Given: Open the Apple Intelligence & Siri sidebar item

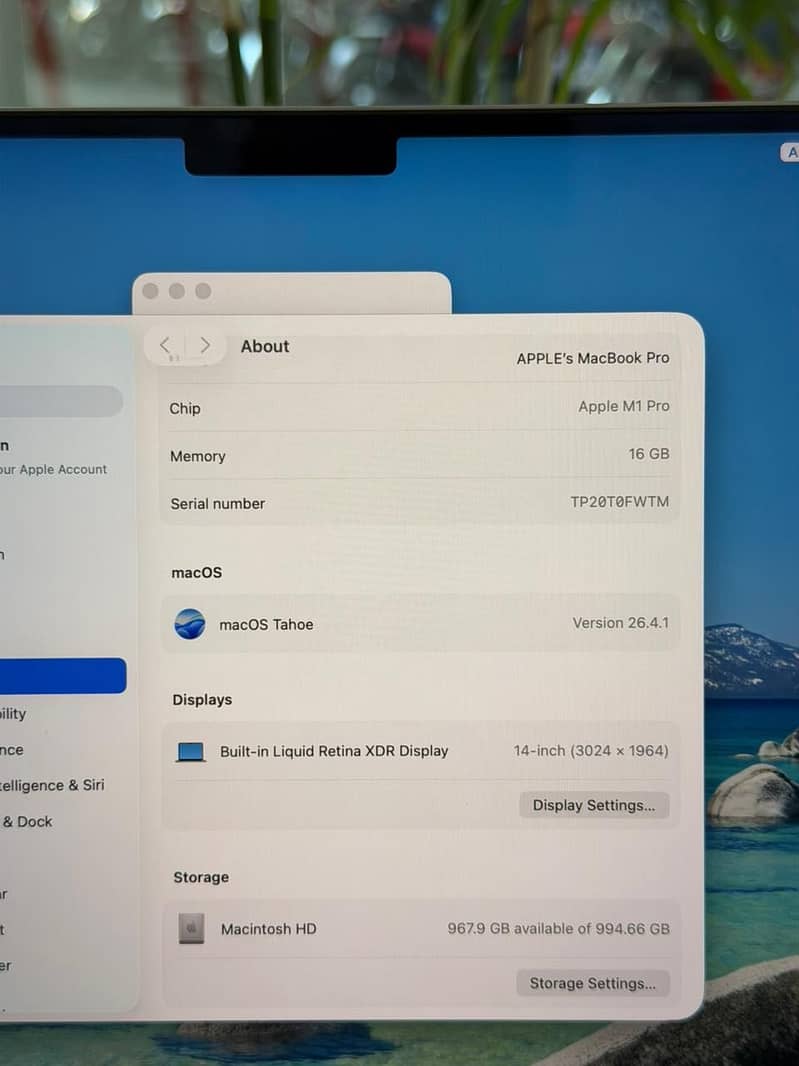Looking at the screenshot, I should coord(52,785).
